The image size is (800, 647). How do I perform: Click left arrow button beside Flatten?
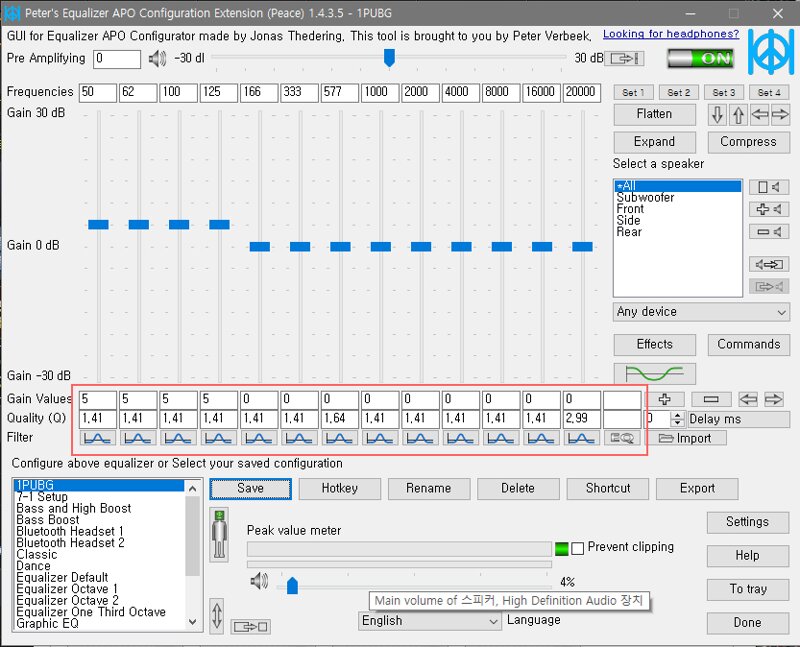click(x=759, y=114)
